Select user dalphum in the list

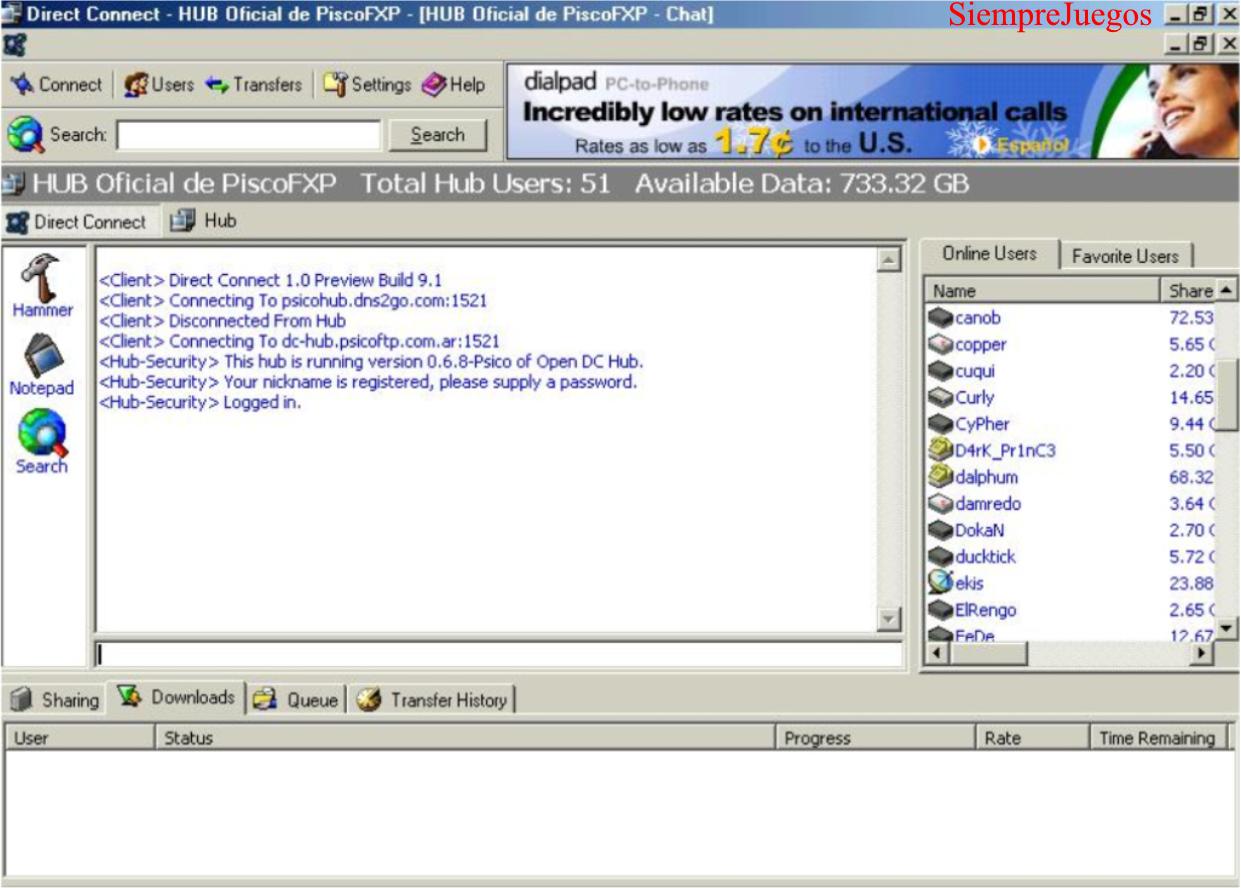coord(986,477)
